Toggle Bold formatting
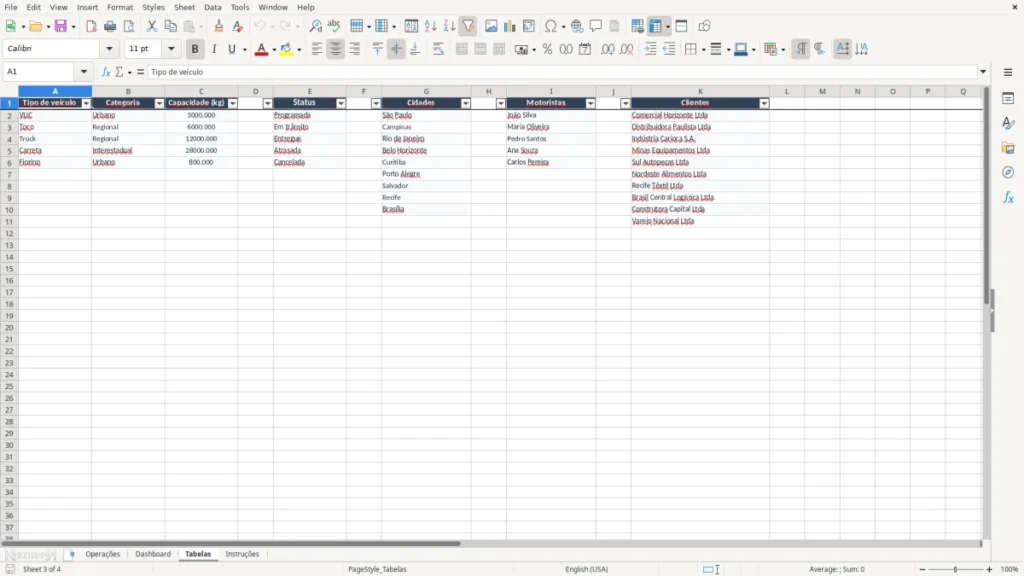This screenshot has width=1024, height=576. (195, 49)
